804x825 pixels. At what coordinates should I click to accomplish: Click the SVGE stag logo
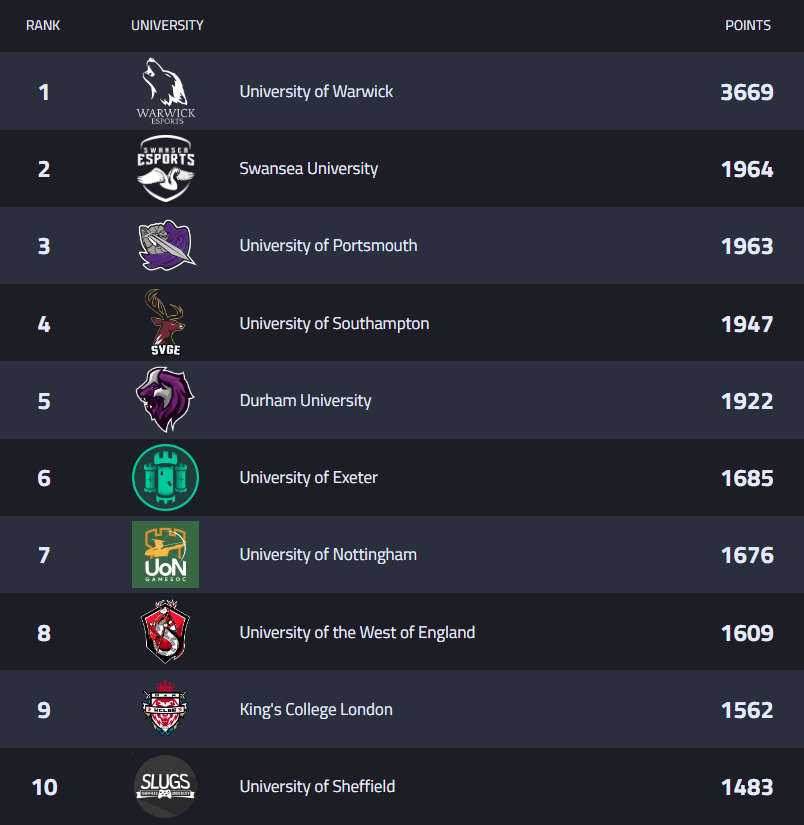click(x=165, y=323)
